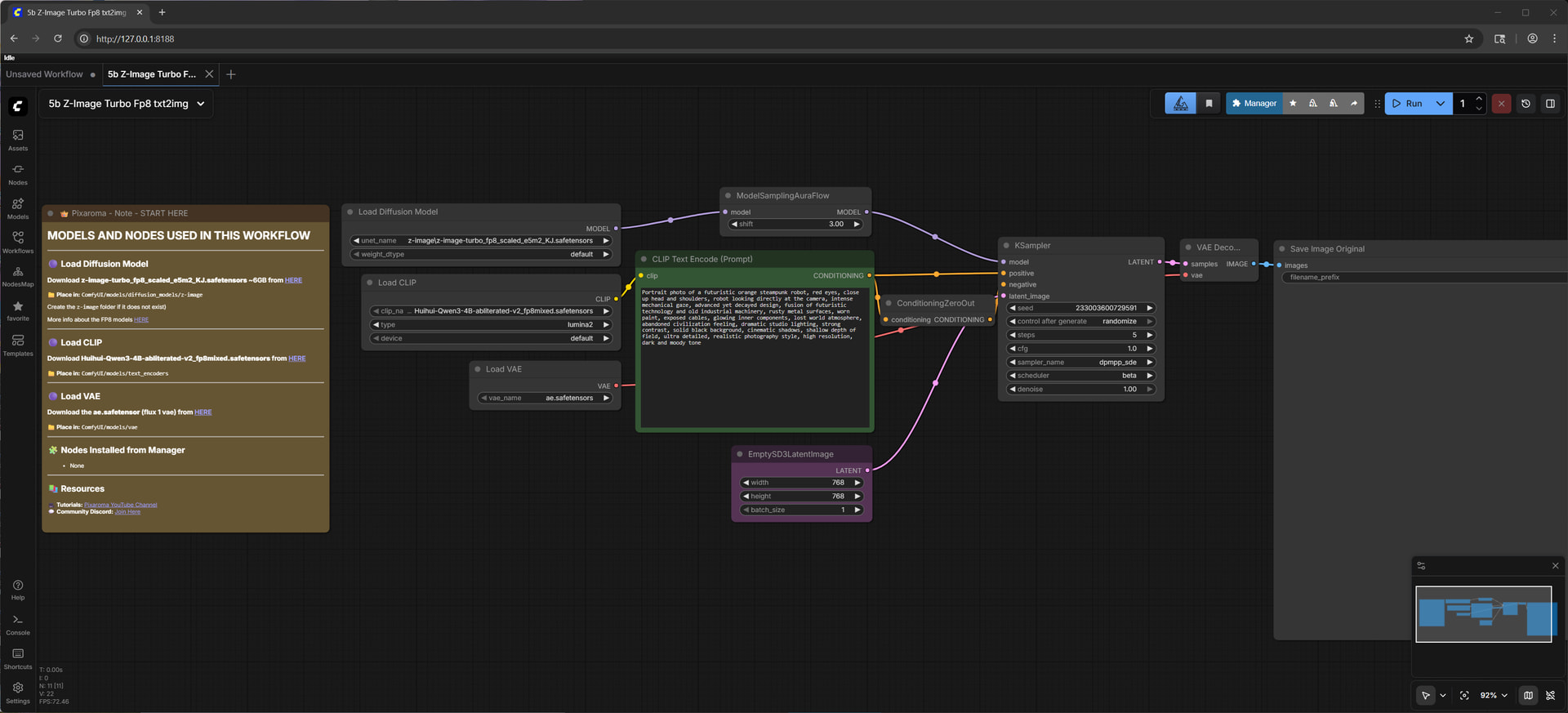This screenshot has width=1568, height=713.
Task: Open the NodesMap sidebar panel
Action: (18, 276)
